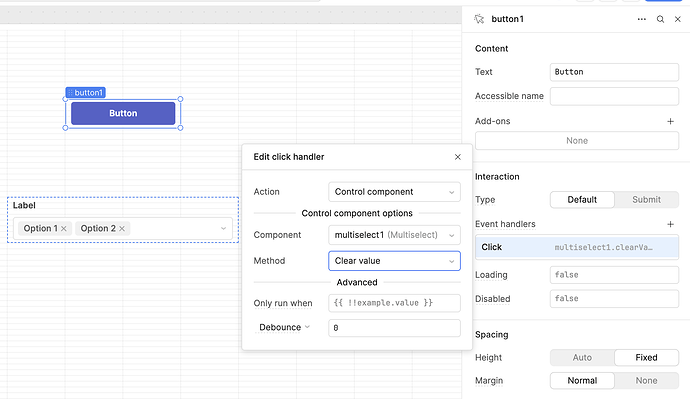This screenshot has width=690, height=399.
Task: Click the Accessible name input field
Action: click(x=614, y=96)
